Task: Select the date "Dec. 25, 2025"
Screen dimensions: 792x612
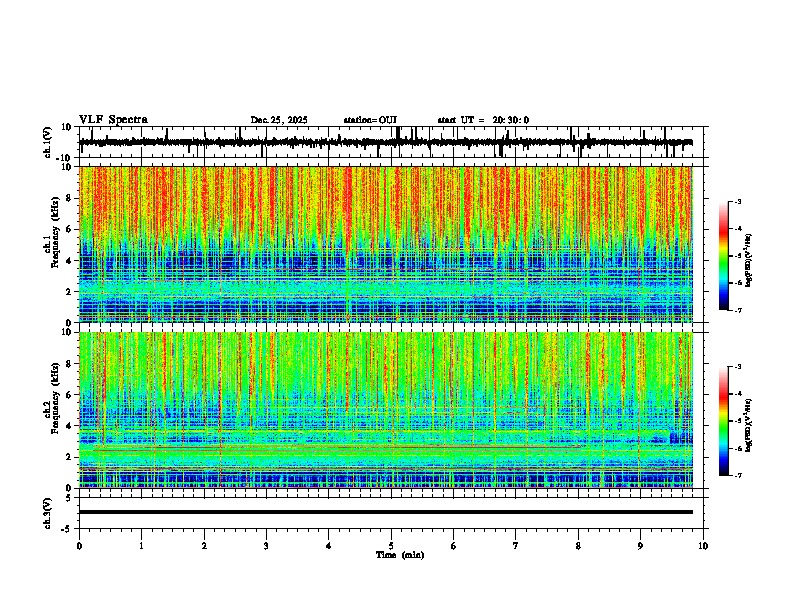Action: click(x=279, y=120)
